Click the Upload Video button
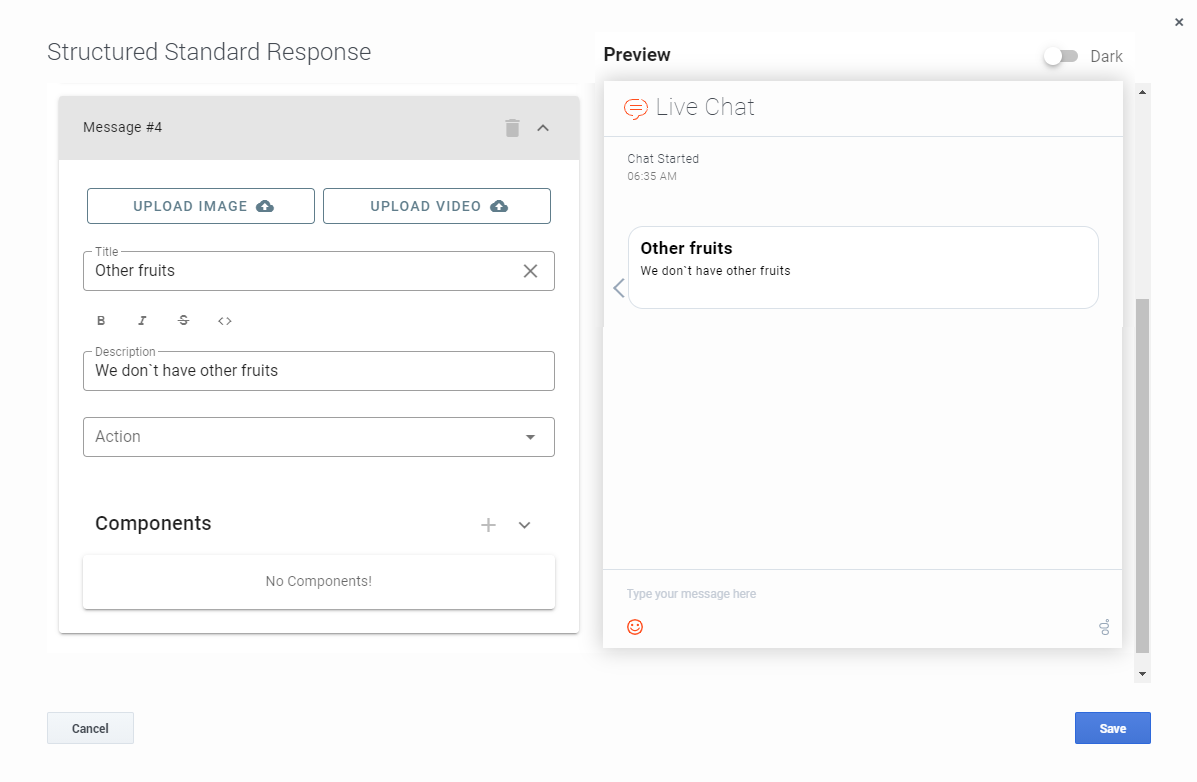 coord(437,206)
